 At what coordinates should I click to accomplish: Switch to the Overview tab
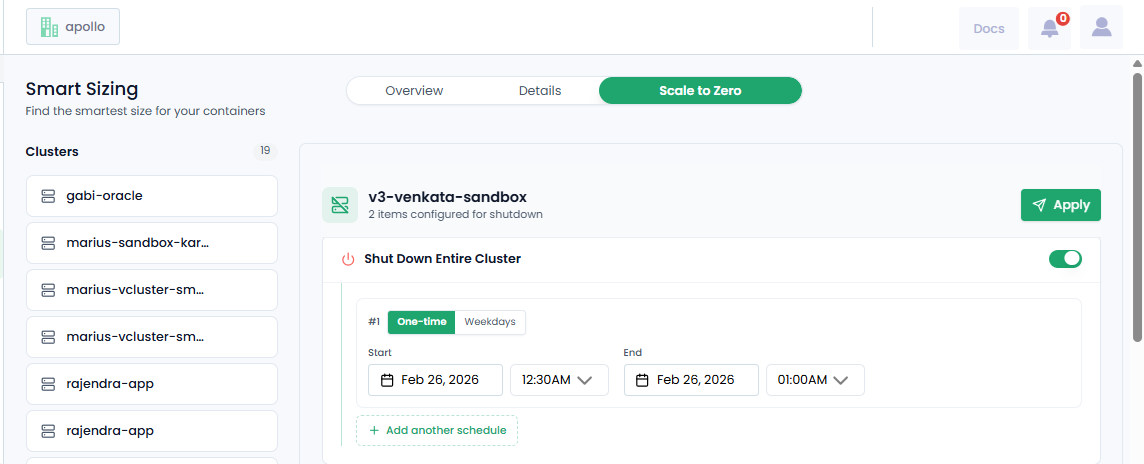pos(414,91)
